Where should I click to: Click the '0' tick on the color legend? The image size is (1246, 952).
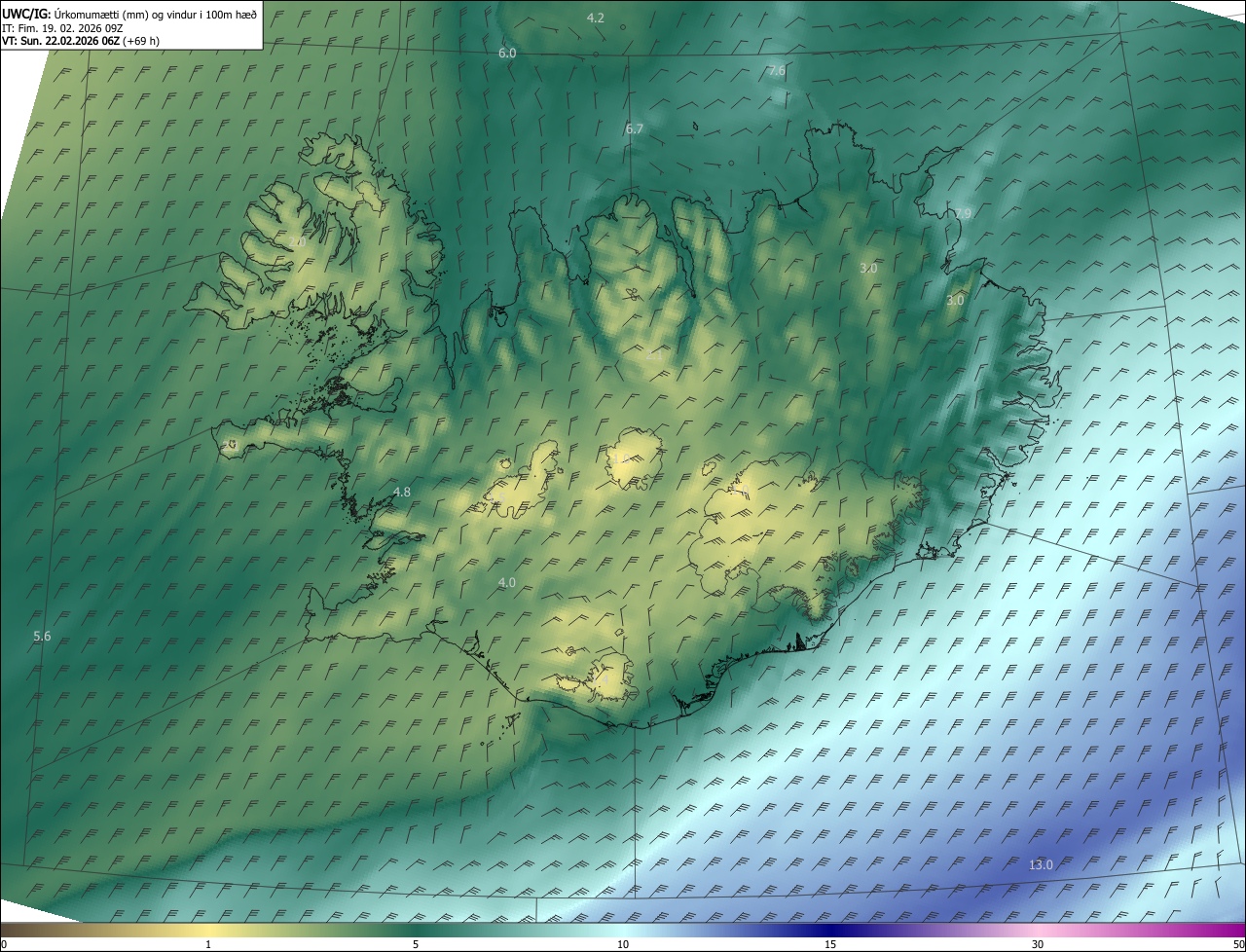tap(4, 944)
